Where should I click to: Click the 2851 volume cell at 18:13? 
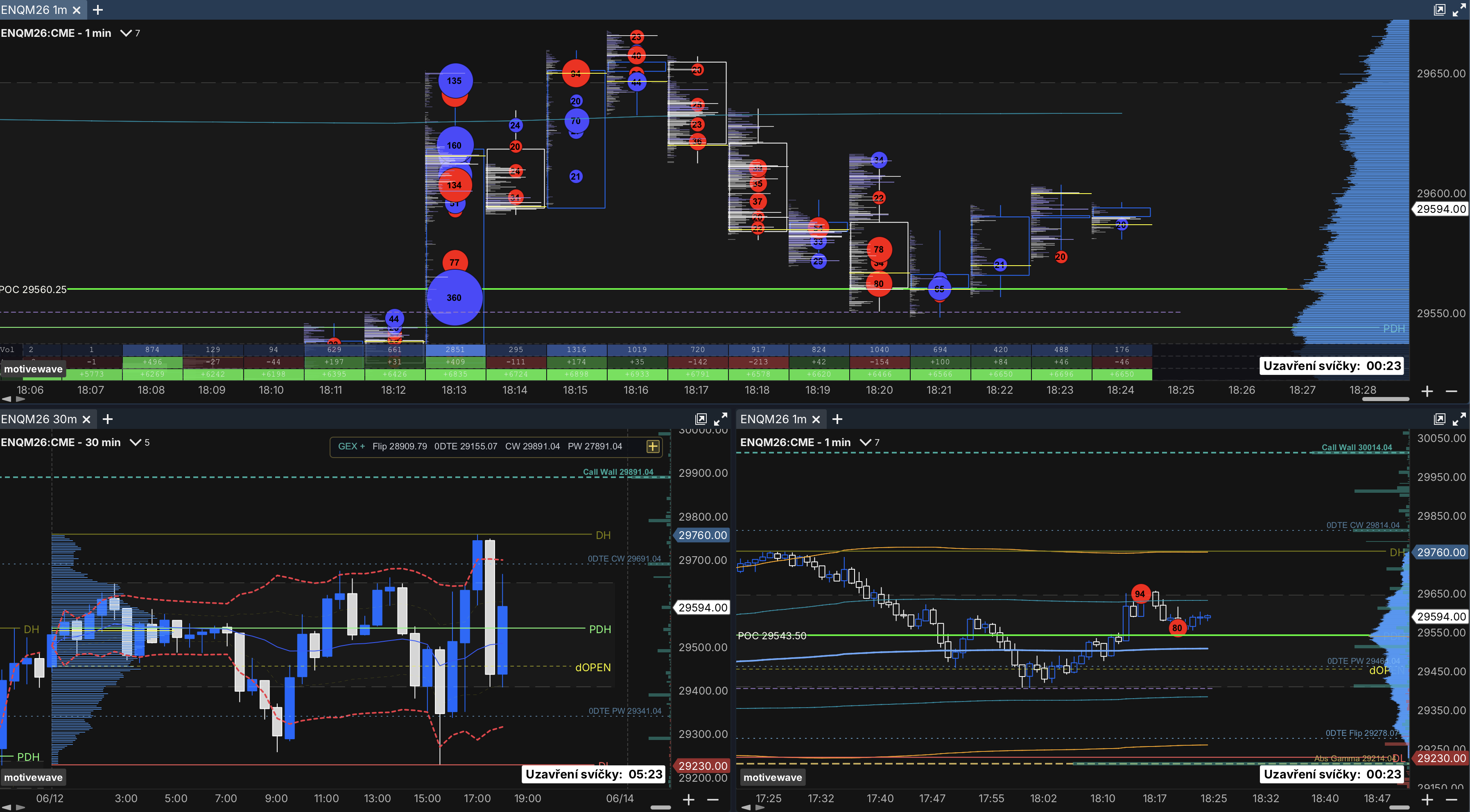tap(455, 350)
